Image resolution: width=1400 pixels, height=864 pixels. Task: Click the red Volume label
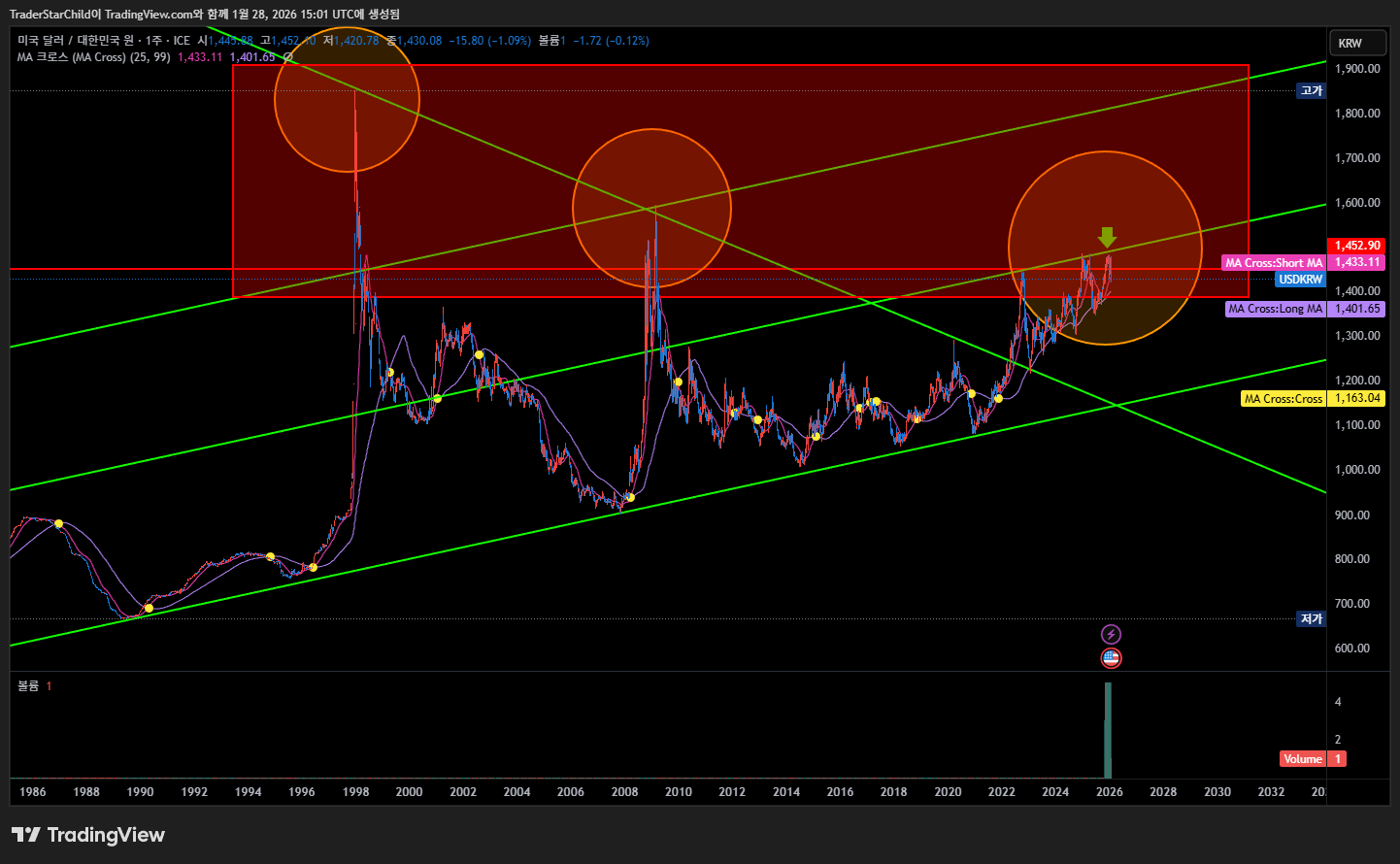[x=1302, y=759]
